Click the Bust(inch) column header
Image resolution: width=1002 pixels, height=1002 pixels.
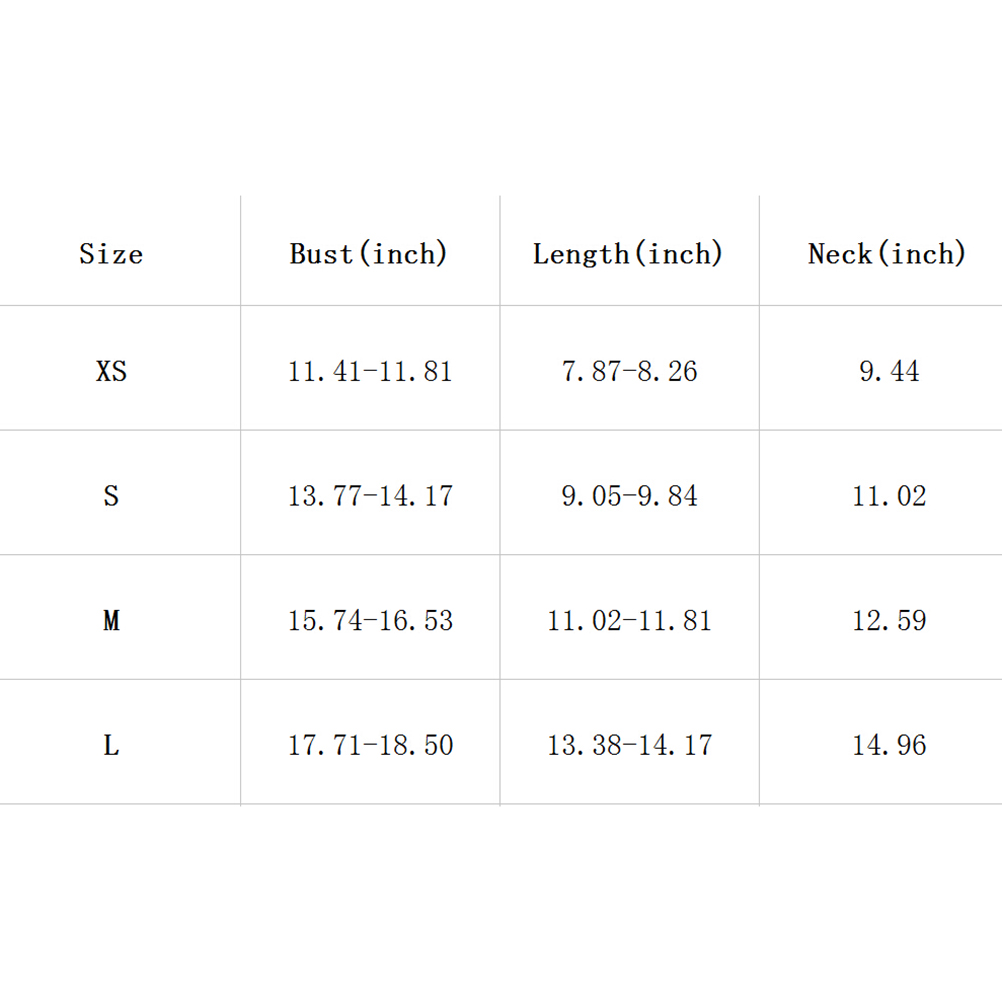coord(369,254)
